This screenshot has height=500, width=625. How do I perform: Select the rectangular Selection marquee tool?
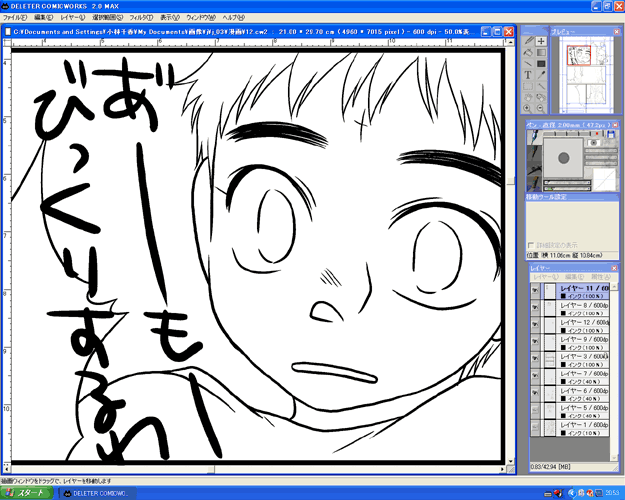click(528, 86)
